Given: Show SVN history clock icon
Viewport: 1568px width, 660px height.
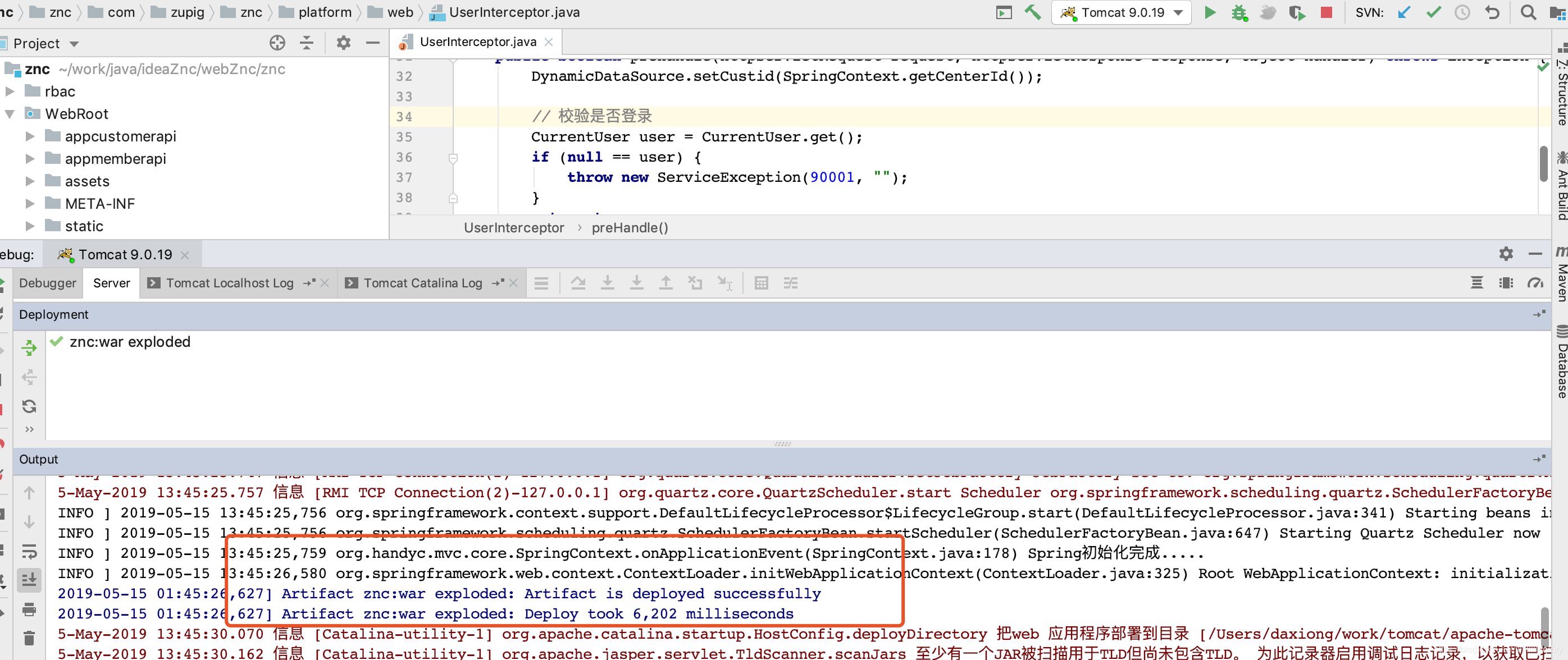Looking at the screenshot, I should pyautogui.click(x=1462, y=12).
